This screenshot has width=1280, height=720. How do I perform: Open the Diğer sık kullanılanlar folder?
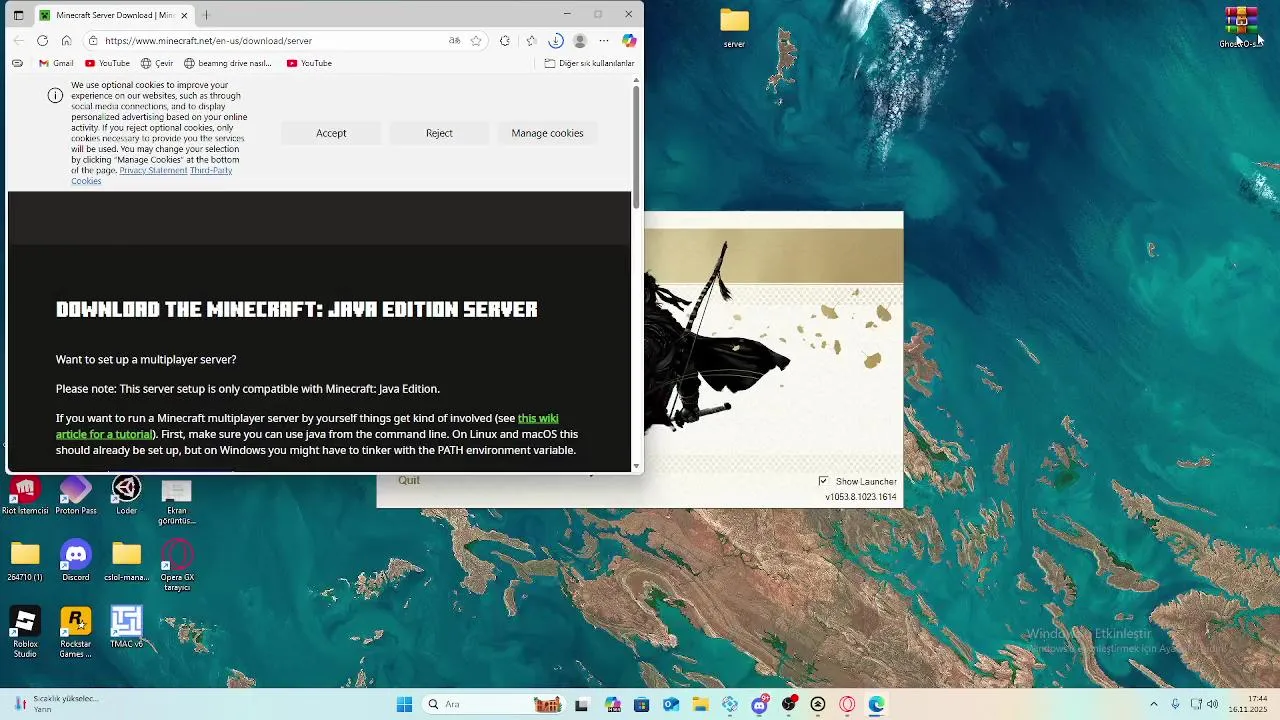pyautogui.click(x=589, y=63)
